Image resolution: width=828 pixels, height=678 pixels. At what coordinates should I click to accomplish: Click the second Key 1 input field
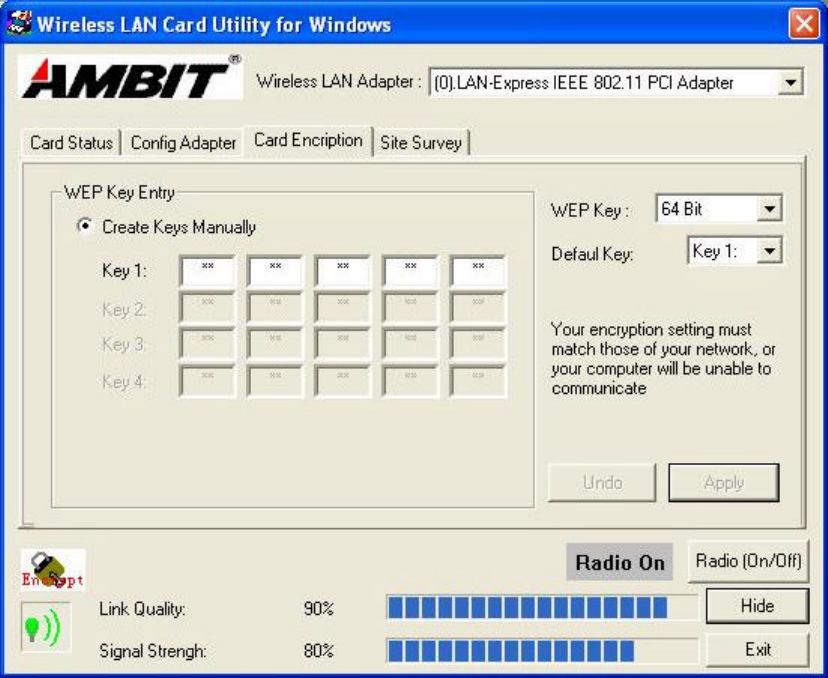(275, 271)
